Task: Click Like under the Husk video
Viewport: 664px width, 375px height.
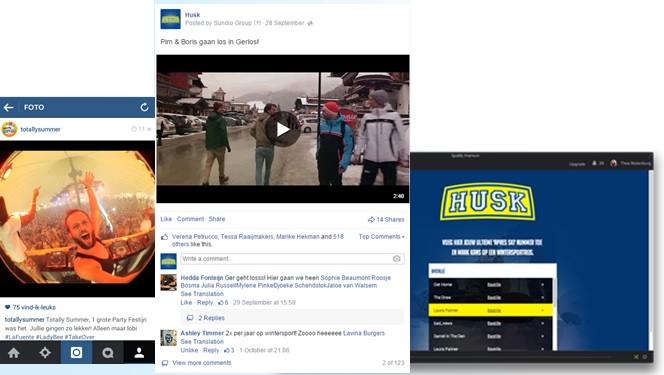Action: point(166,219)
